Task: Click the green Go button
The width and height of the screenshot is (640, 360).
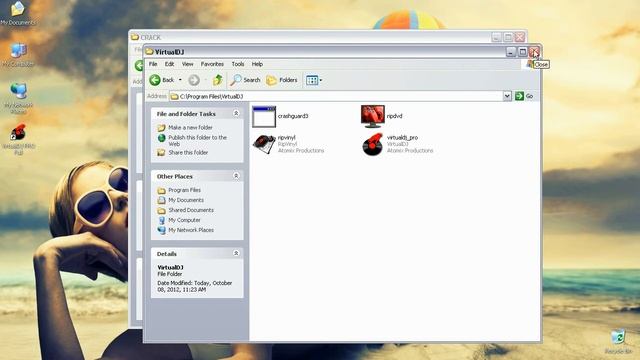Action: (524, 96)
